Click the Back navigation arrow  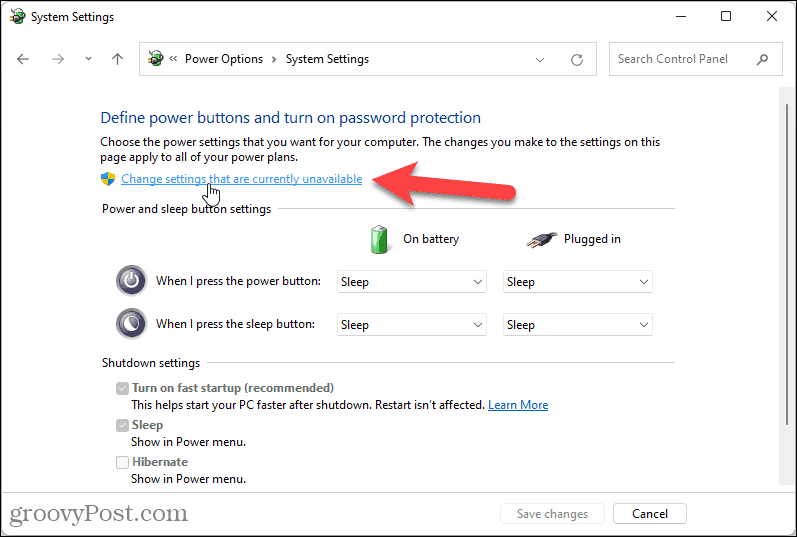click(x=24, y=59)
